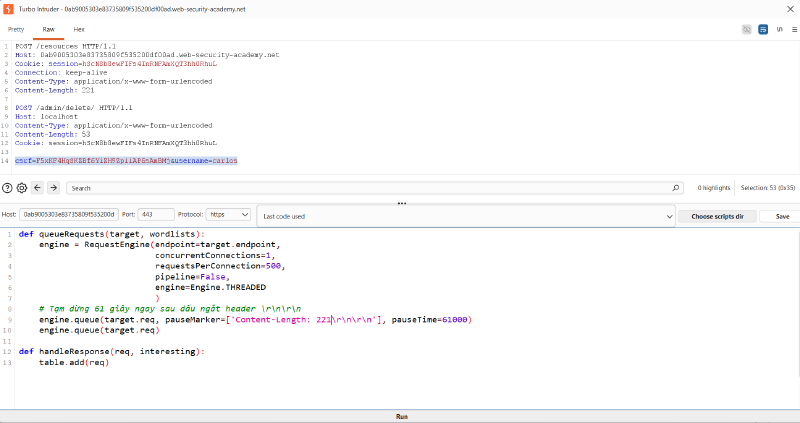
Task: Click the Run attack button
Action: point(400,416)
